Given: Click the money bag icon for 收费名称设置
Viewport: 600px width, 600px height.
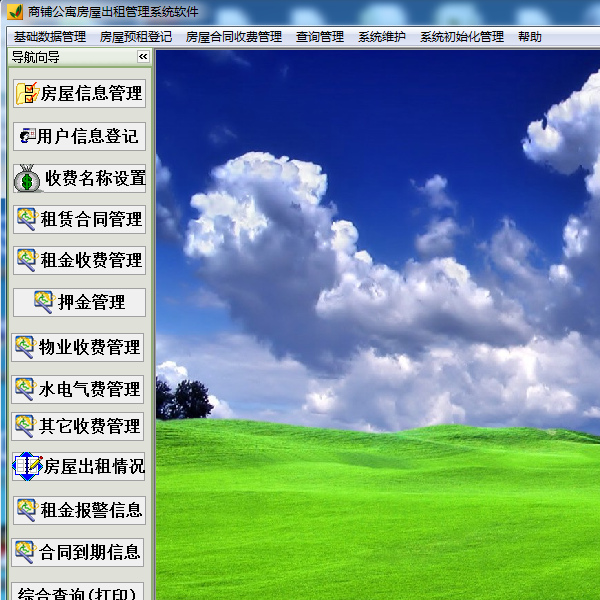Looking at the screenshot, I should (x=27, y=178).
